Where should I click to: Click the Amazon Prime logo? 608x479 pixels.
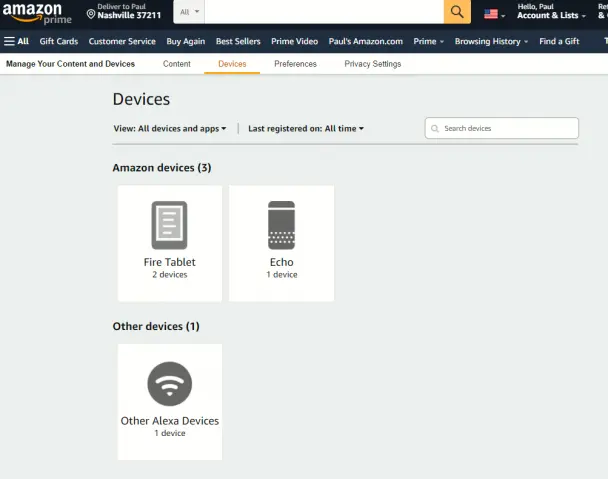37,13
